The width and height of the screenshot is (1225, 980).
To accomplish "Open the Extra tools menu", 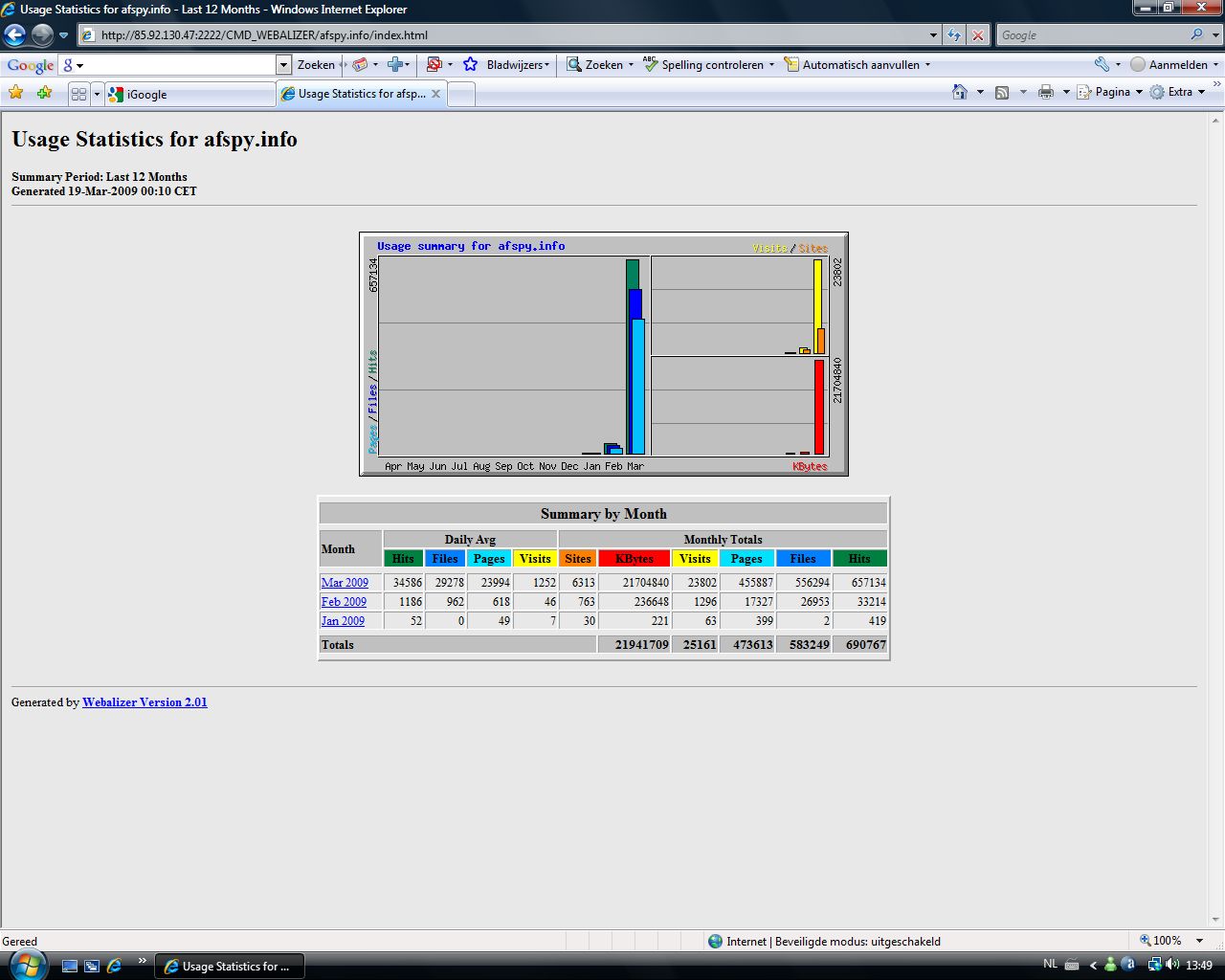I will 1178,92.
